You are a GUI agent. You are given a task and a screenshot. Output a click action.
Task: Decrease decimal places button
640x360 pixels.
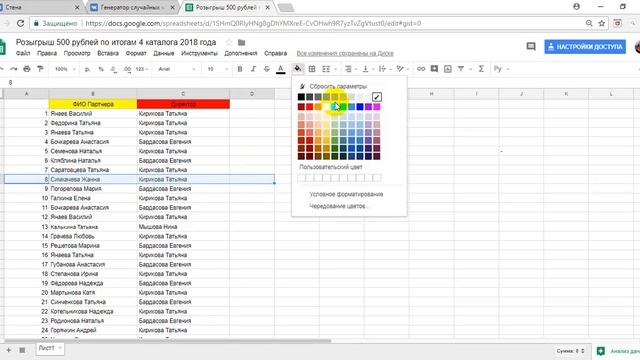(x=114, y=69)
